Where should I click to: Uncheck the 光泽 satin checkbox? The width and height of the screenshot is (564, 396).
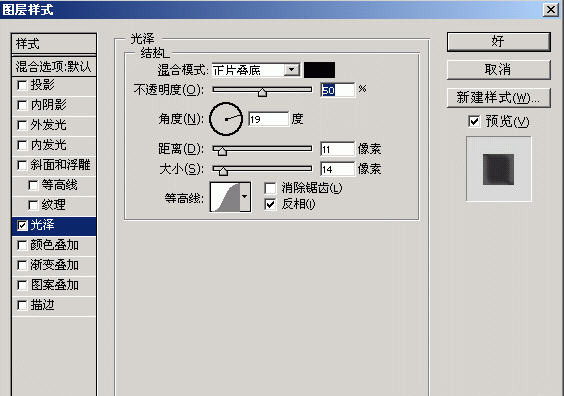(x=22, y=226)
